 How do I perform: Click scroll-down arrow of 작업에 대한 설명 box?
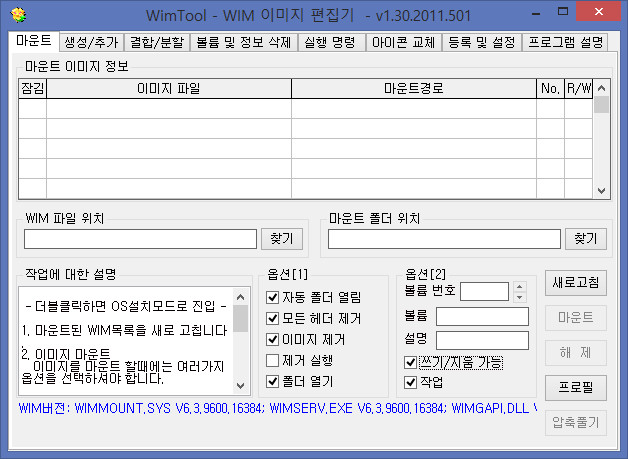pyautogui.click(x=240, y=386)
